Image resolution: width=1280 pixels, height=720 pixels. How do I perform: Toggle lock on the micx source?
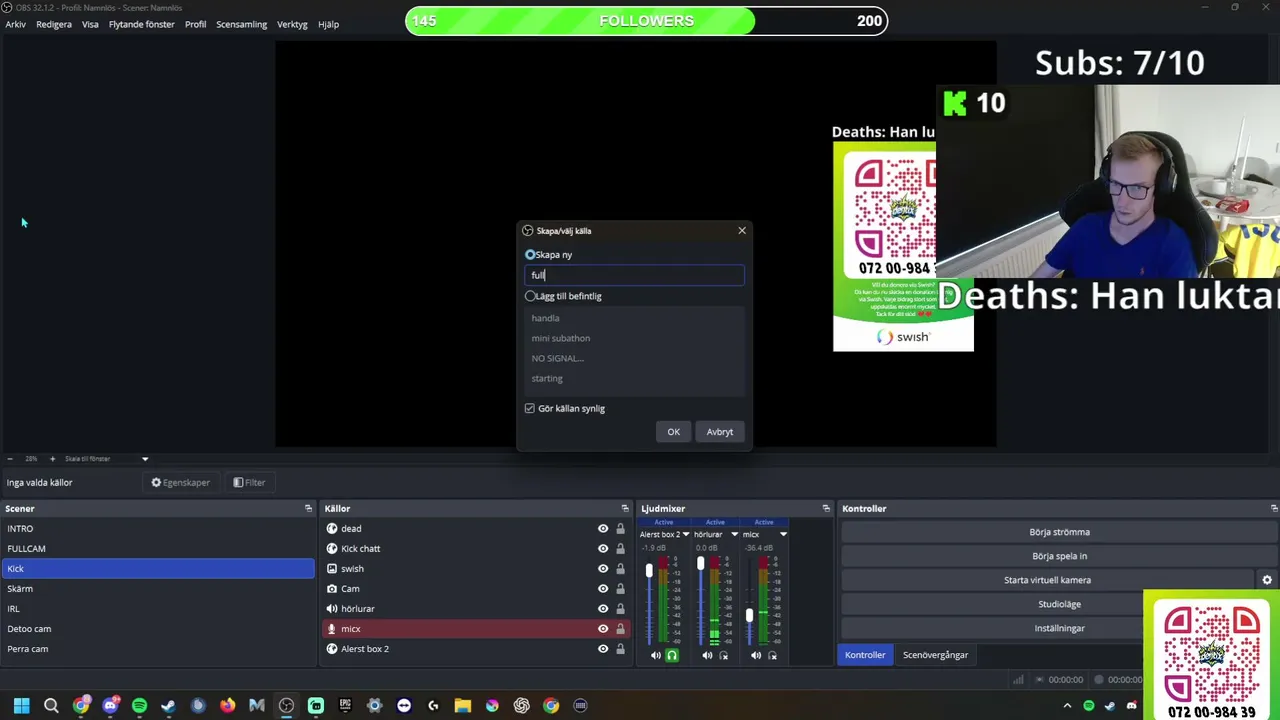tap(620, 629)
